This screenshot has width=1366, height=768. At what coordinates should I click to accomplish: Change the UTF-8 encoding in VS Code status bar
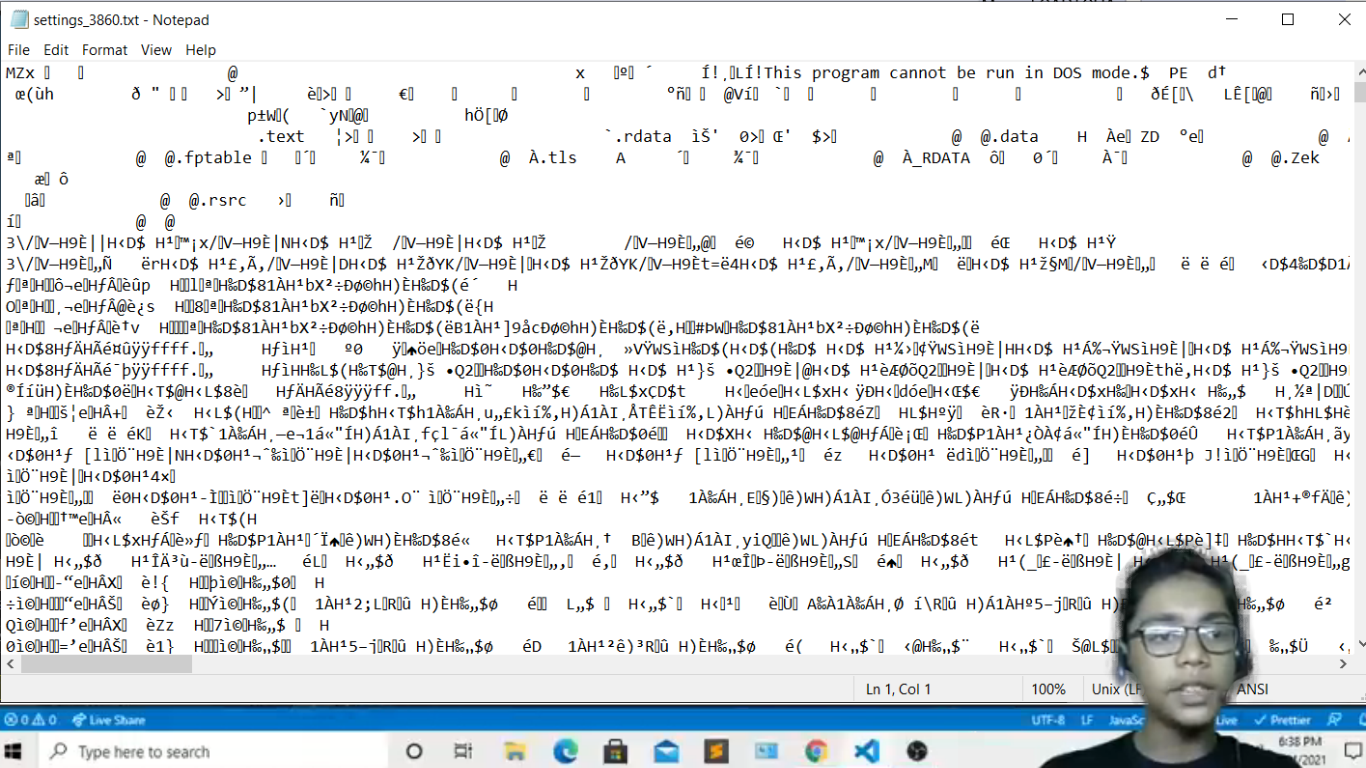point(1048,720)
